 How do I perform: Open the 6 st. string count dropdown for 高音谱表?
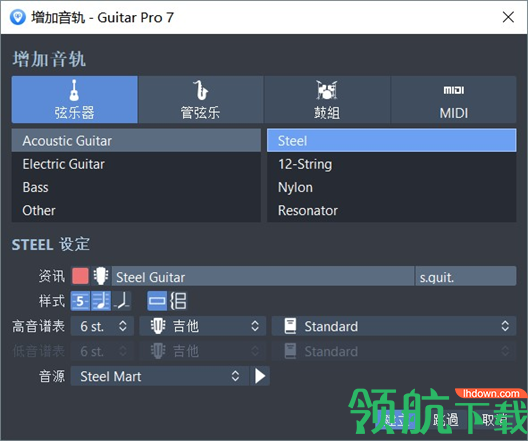[102, 326]
